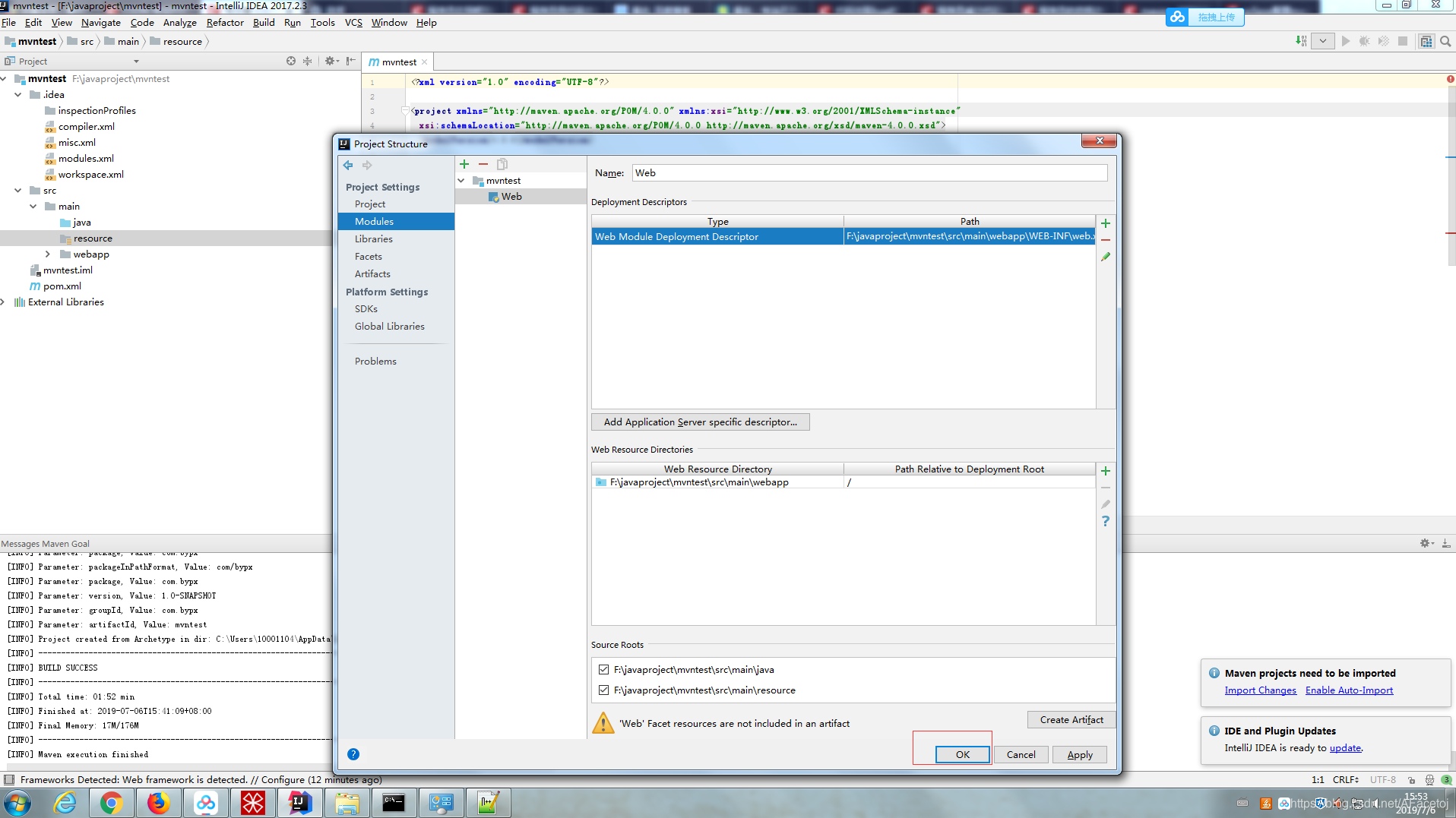Collapse the mvntest module node in dialog
The height and width of the screenshot is (818, 1456).
(461, 181)
